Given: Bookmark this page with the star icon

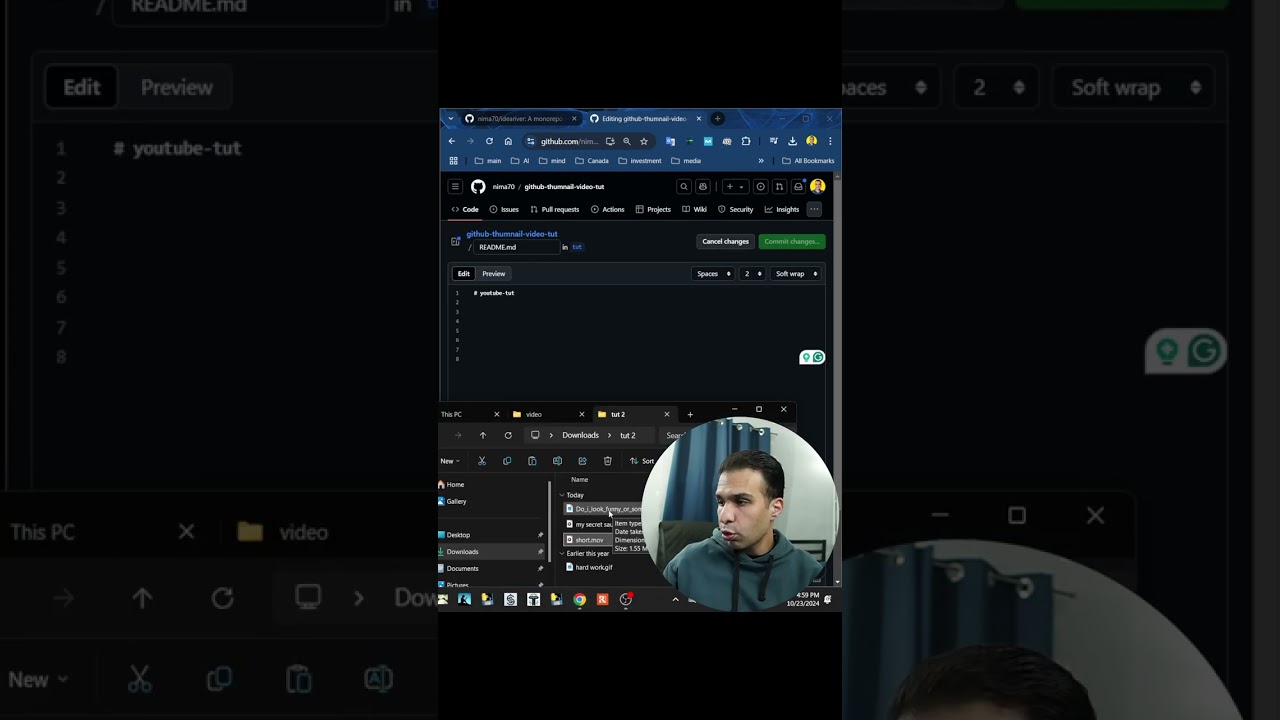Looking at the screenshot, I should (644, 141).
